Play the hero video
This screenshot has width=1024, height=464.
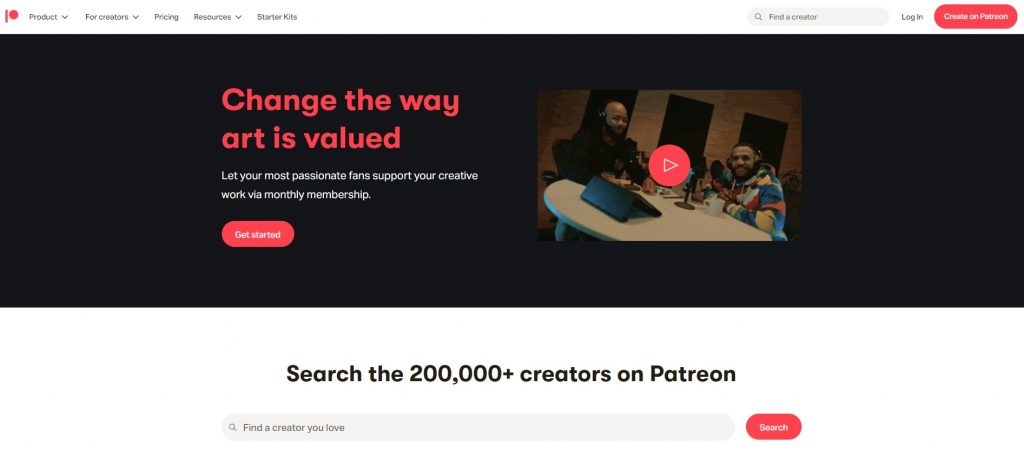(x=669, y=165)
